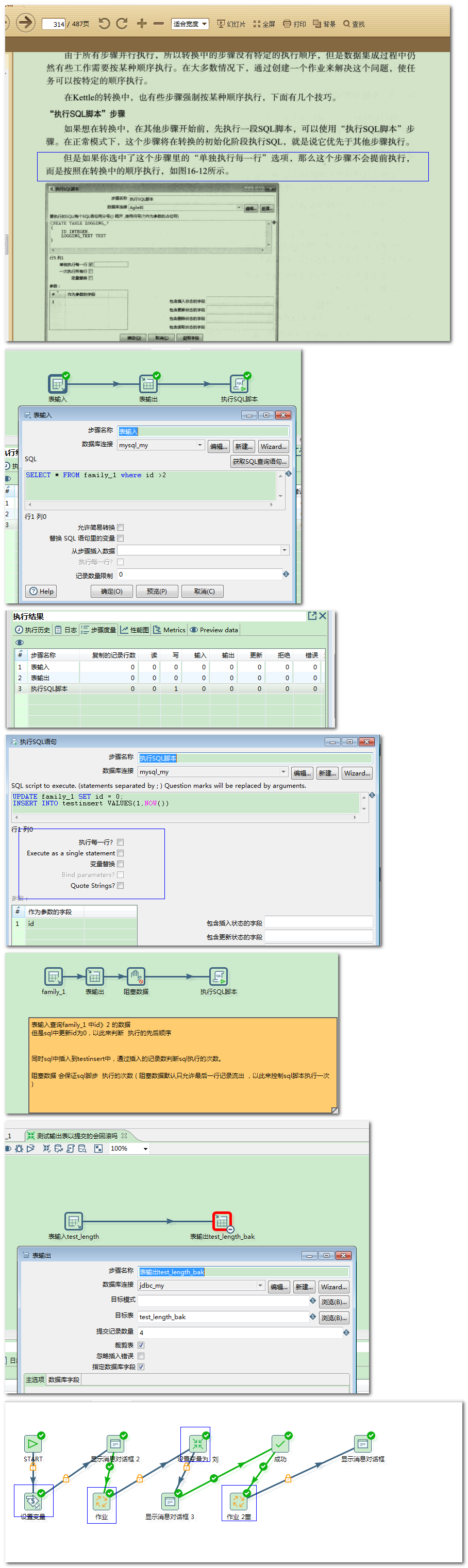468x1568 pixels.
Task: Click 确定(O) in 表输入 dialog
Action: [x=111, y=591]
